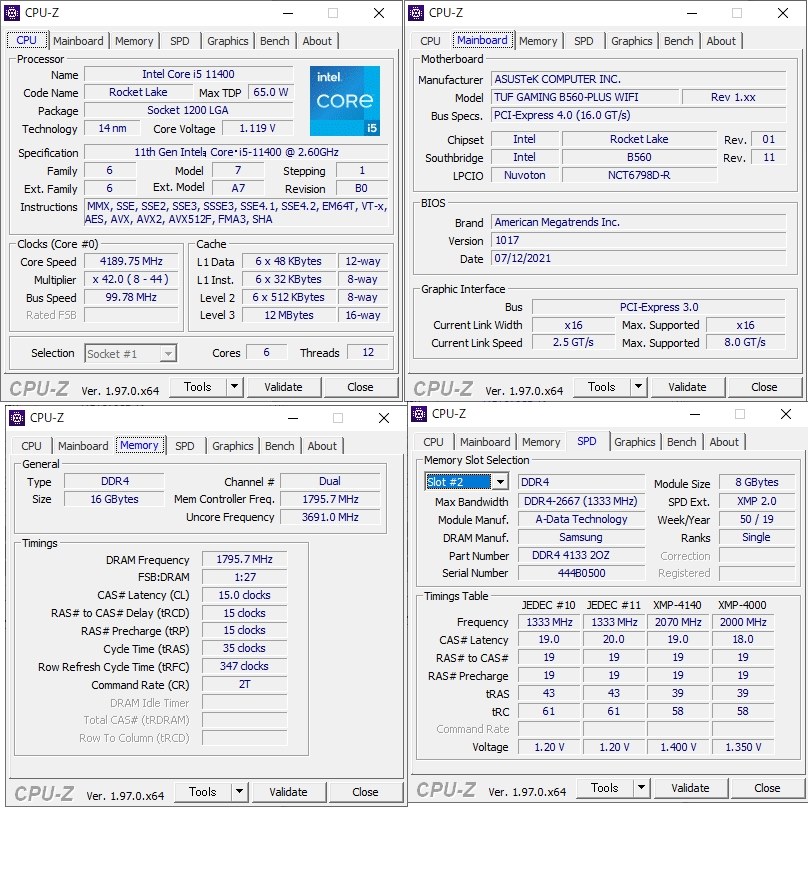Screen dimensions: 808x871
Task: Expand the Tools arrow in the memory Timings window
Action: tap(239, 792)
